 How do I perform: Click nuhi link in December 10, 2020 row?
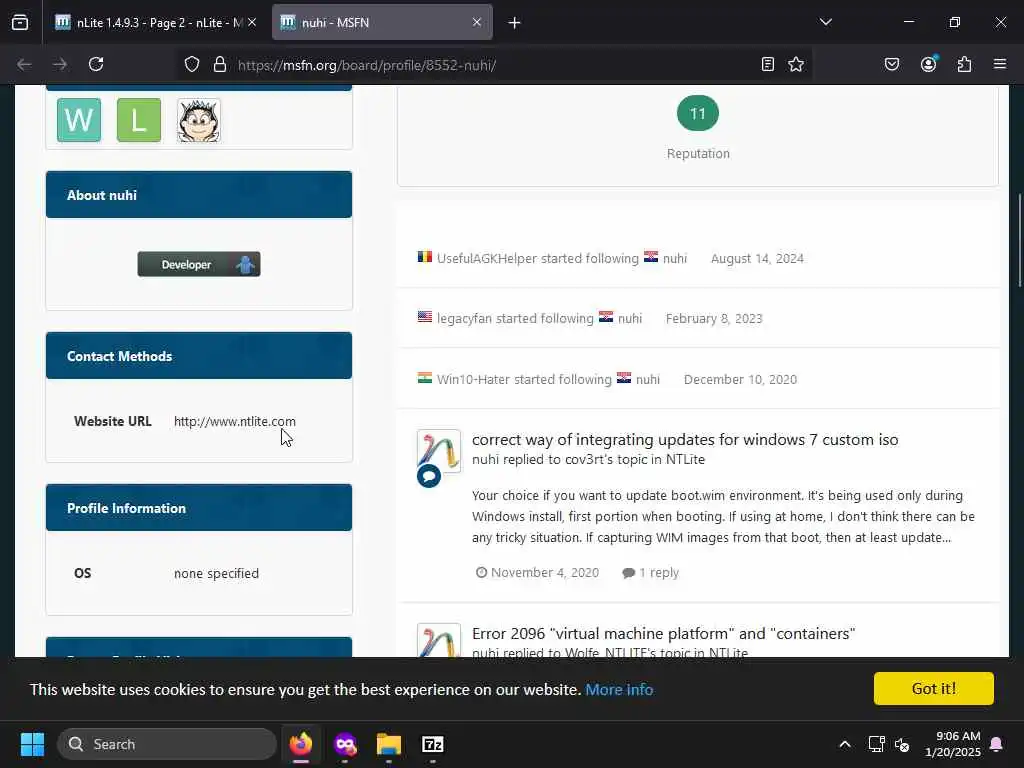point(648,379)
